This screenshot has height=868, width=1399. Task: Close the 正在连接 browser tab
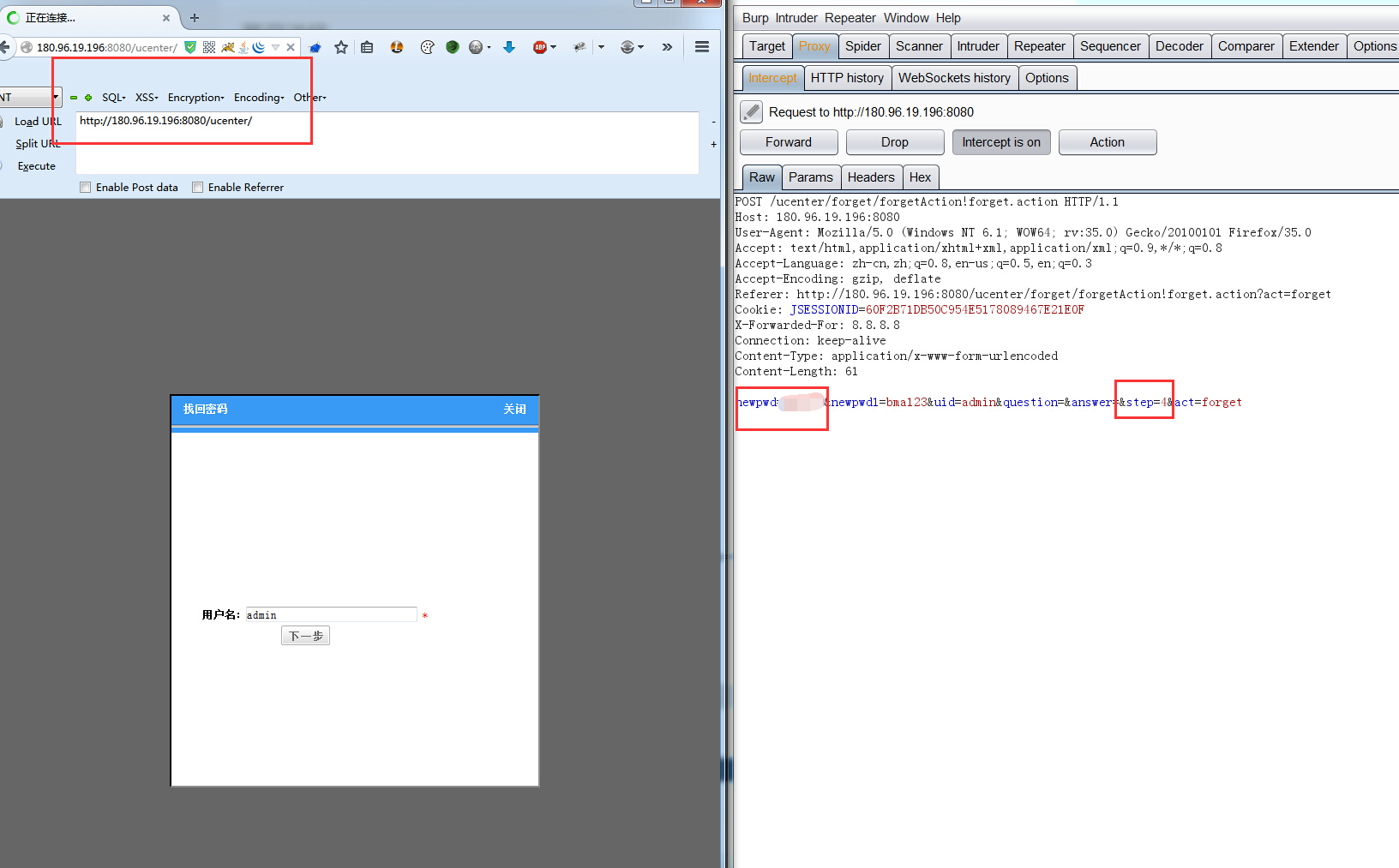click(166, 17)
